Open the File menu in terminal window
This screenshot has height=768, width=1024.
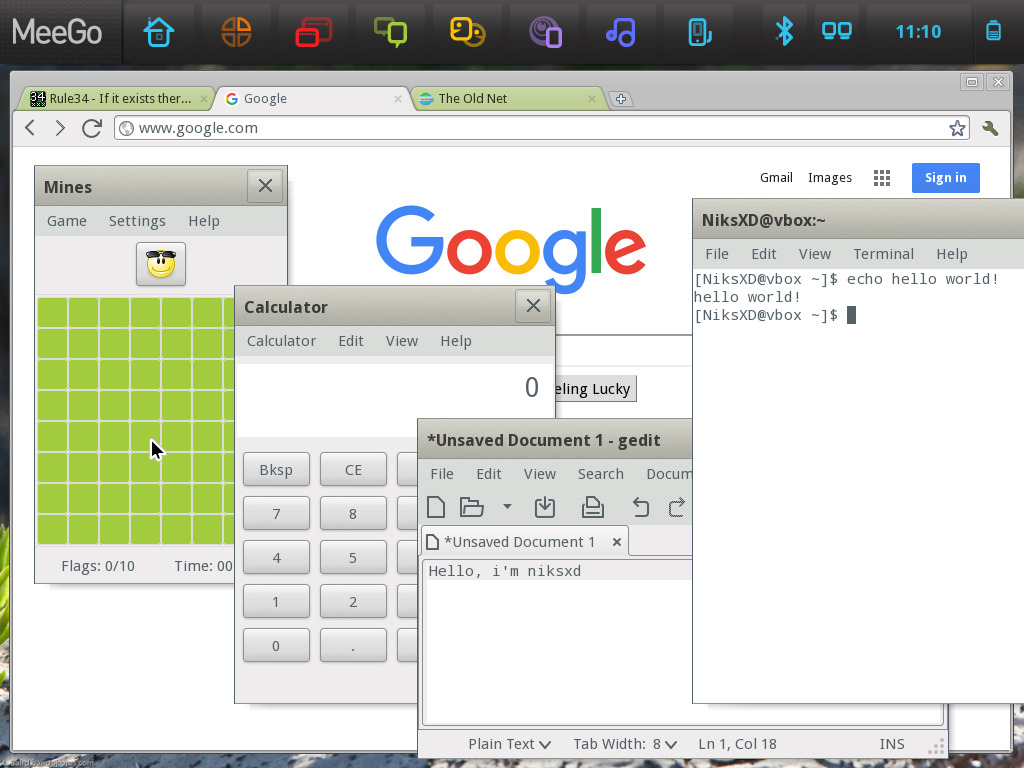point(716,254)
